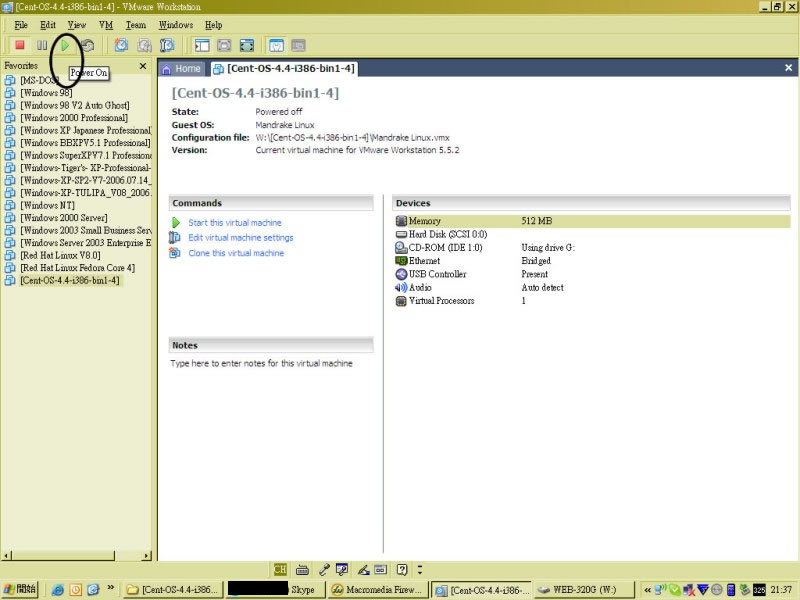Select the Memory device row
Screen dimensions: 800x600
coord(592,221)
